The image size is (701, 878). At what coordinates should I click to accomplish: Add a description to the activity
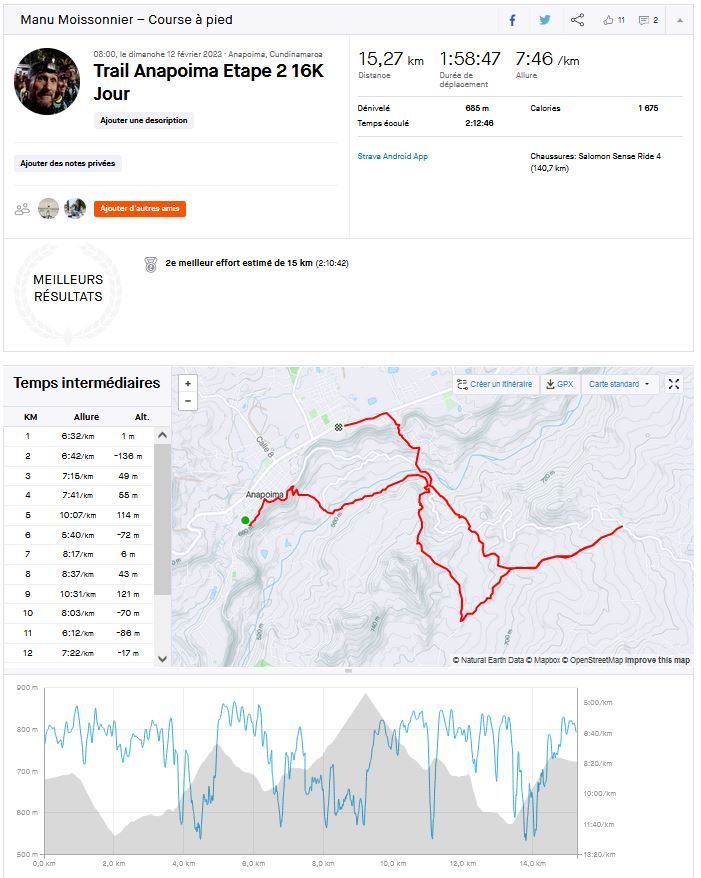click(x=143, y=120)
